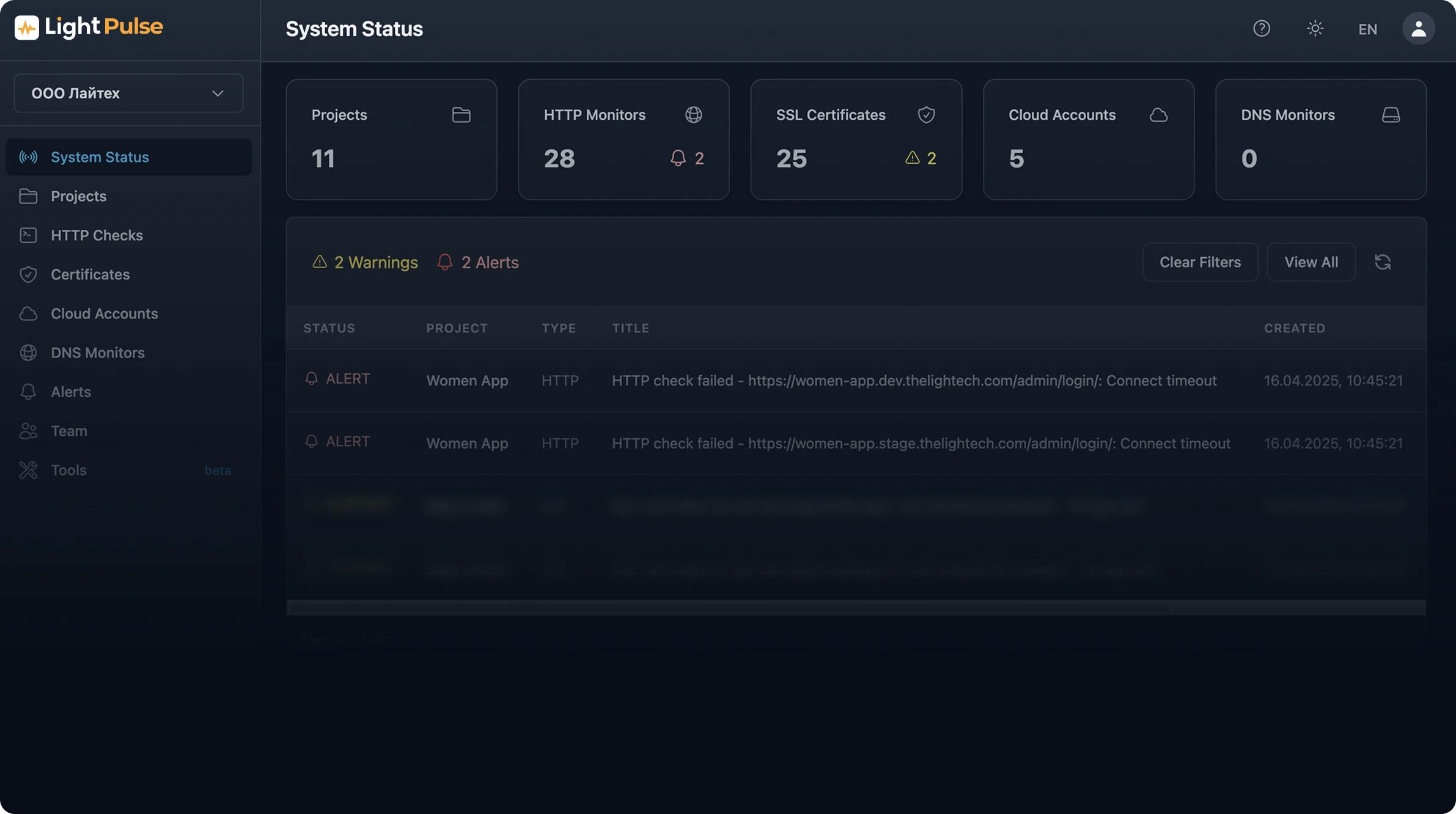1456x814 pixels.
Task: Open the women-app.dev HTTP check failed row
Action: pyautogui.click(x=914, y=381)
